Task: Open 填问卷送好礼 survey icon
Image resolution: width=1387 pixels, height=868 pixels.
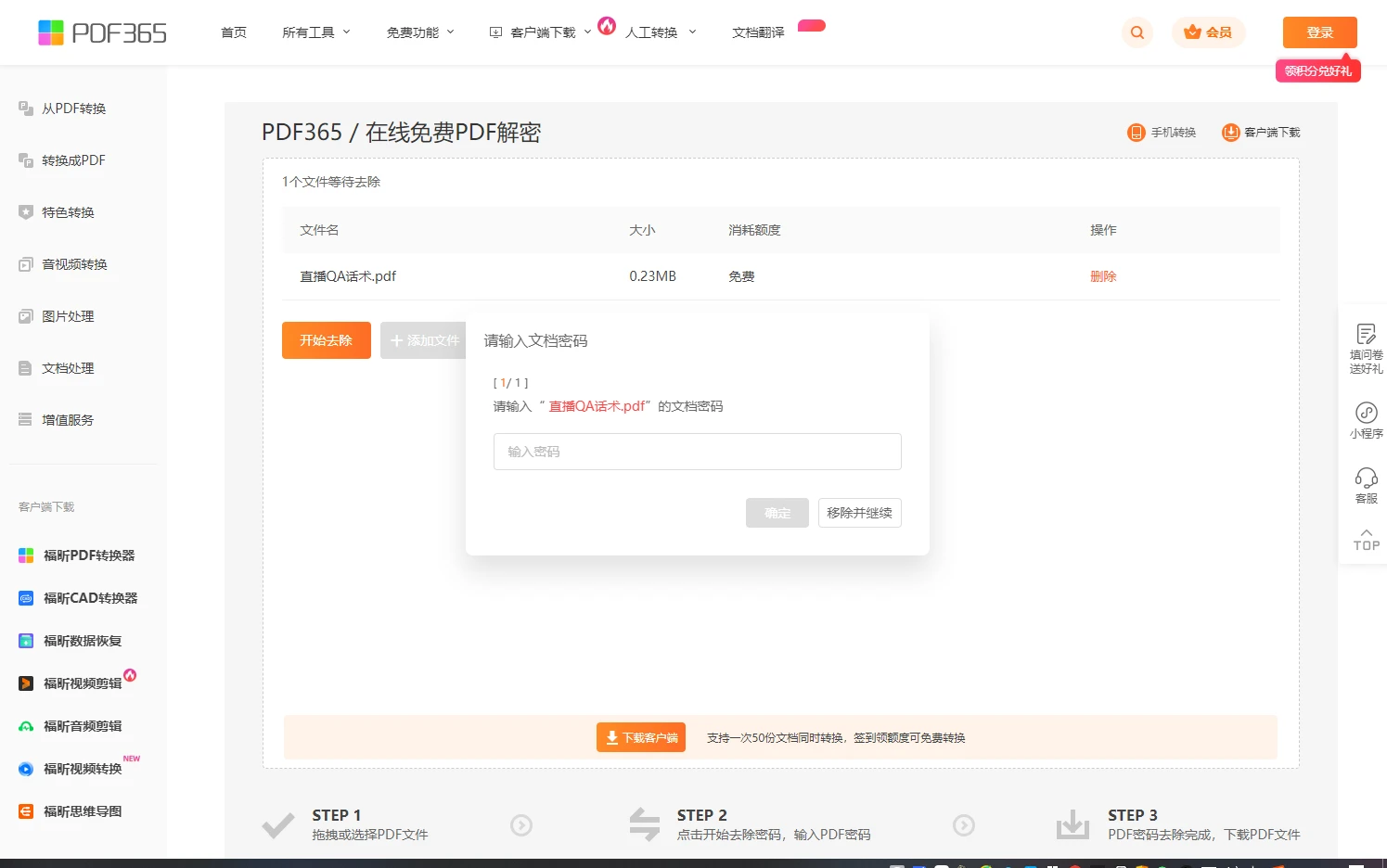Action: (x=1366, y=349)
